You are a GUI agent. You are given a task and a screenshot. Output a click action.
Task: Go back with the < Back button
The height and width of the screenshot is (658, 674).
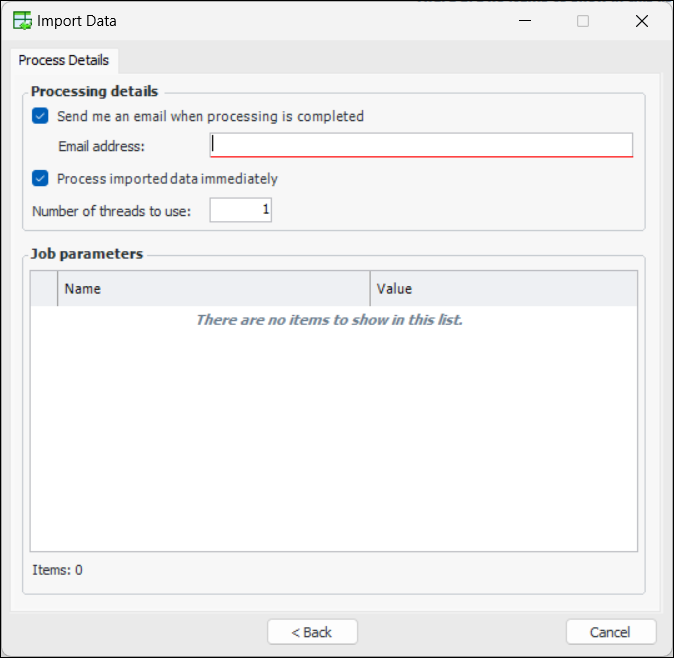[x=312, y=632]
